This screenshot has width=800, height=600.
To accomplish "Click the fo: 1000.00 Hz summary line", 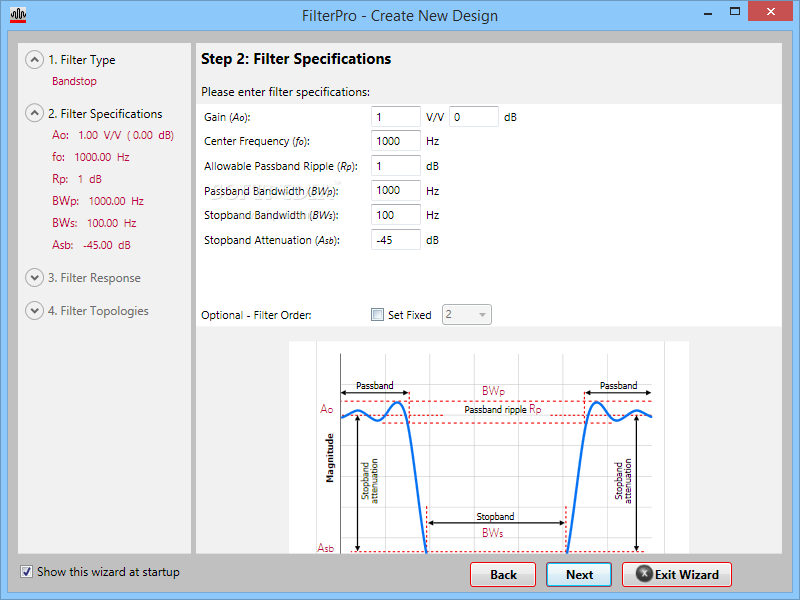I will click(91, 157).
